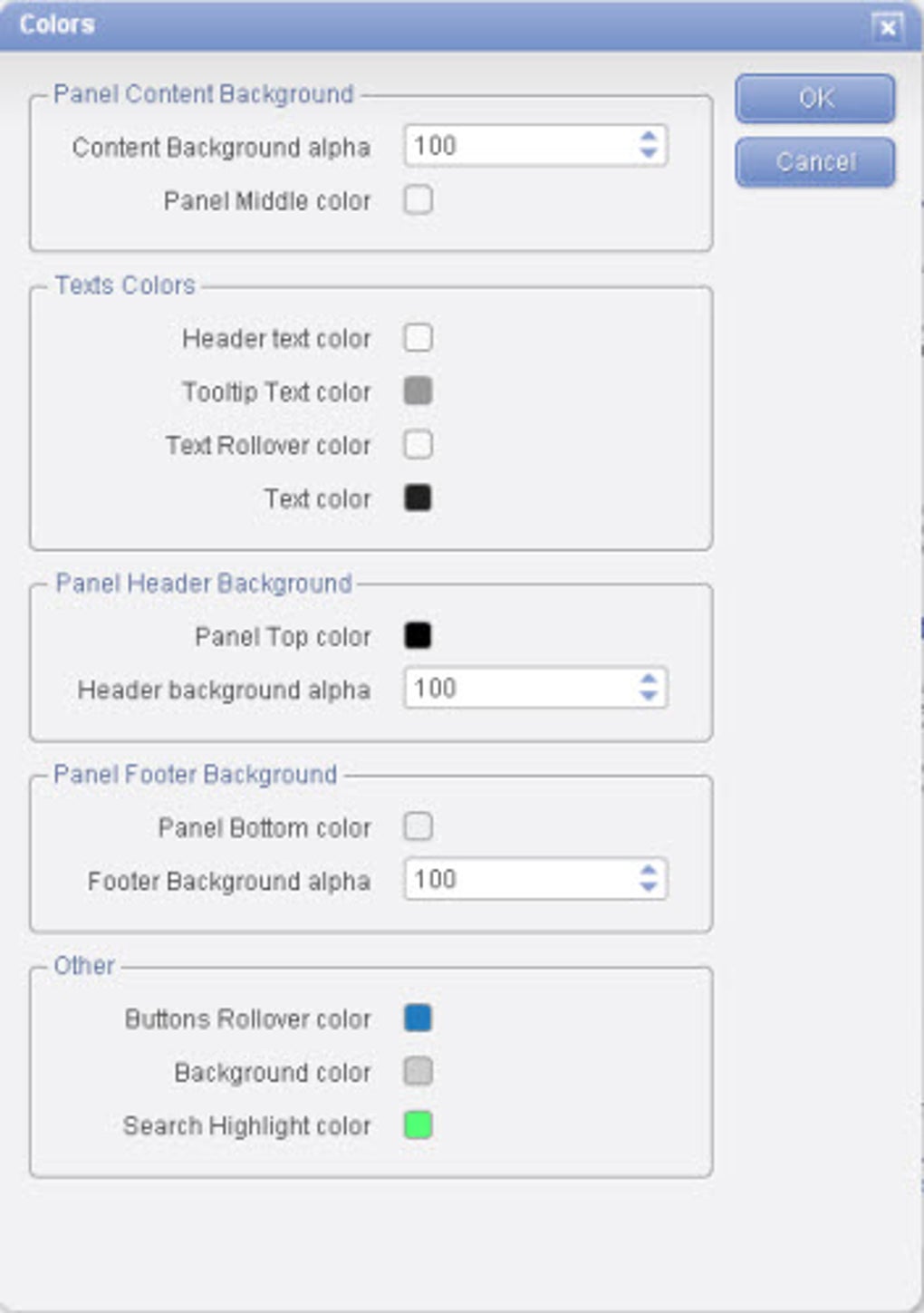Close the Colors dialog window

(888, 28)
